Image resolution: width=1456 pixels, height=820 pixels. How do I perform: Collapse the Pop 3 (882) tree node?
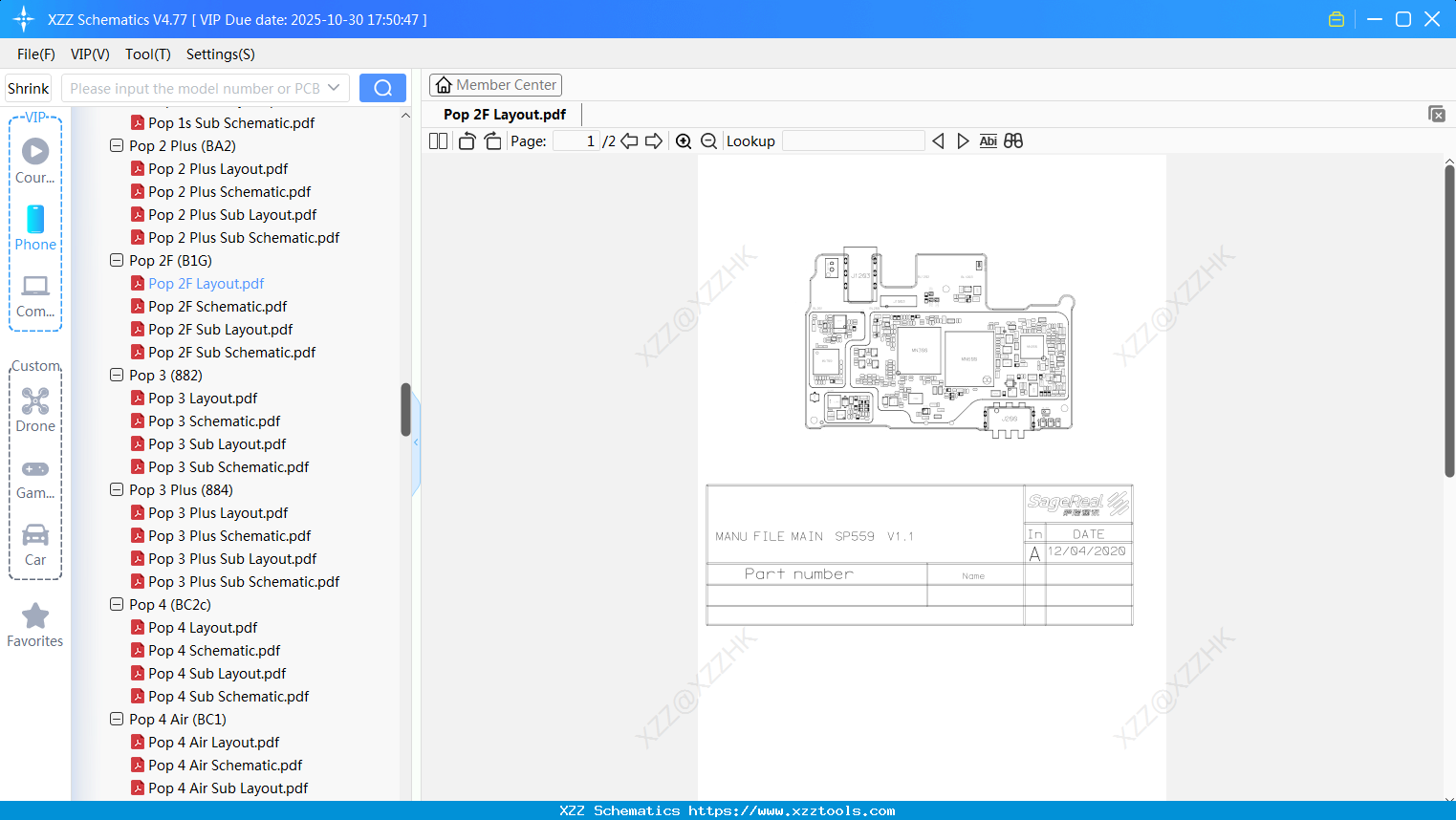116,375
